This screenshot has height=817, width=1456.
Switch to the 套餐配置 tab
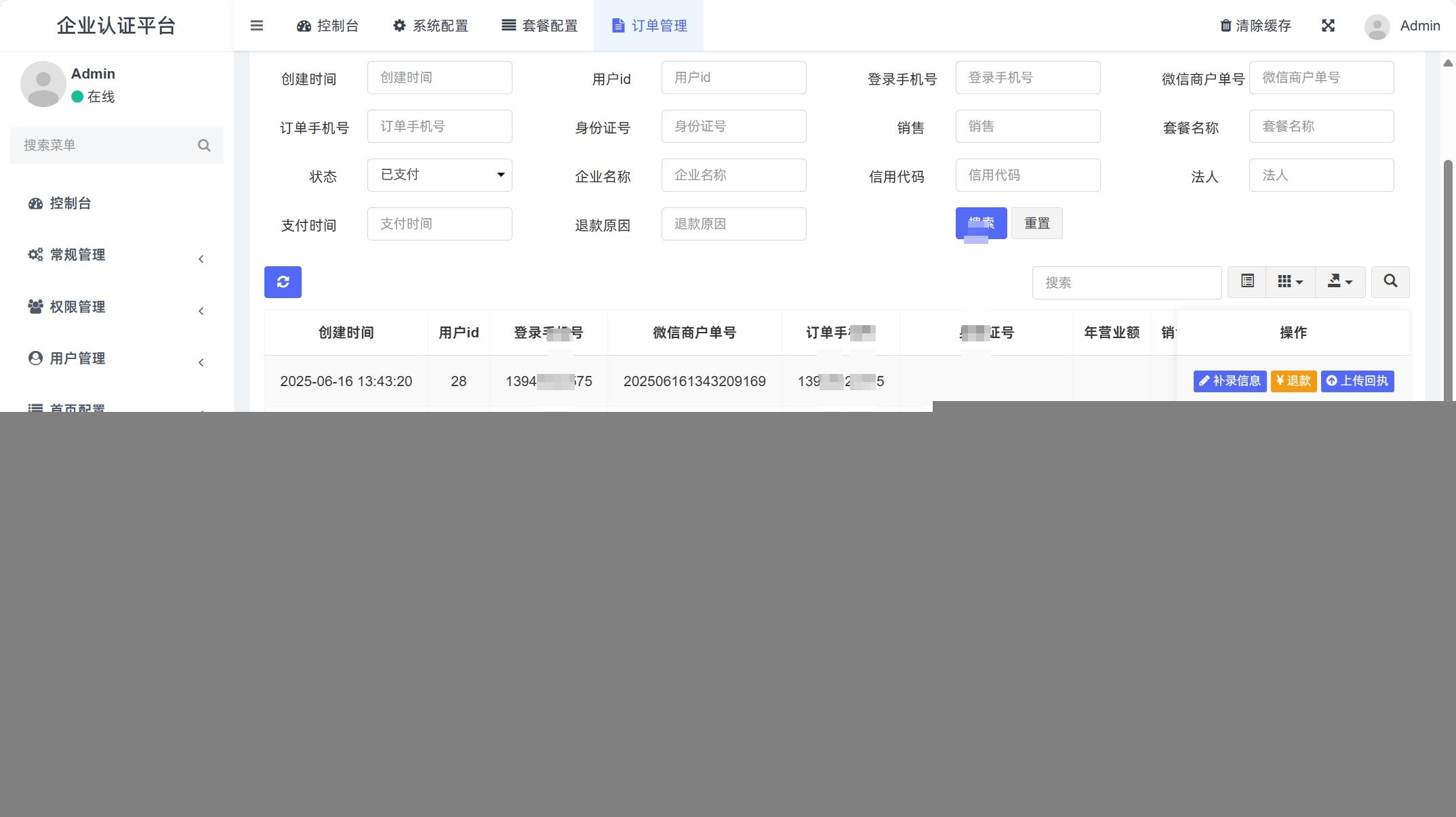tap(540, 26)
